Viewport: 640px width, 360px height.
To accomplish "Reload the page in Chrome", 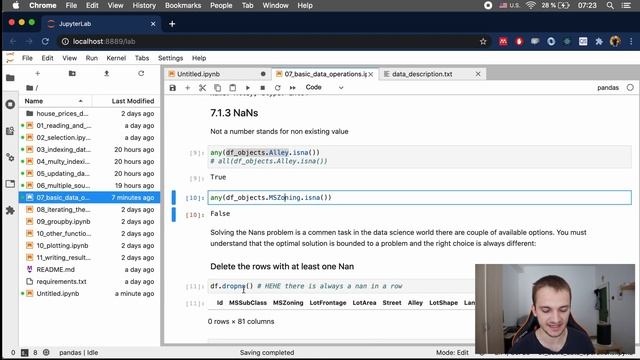I will (45, 42).
